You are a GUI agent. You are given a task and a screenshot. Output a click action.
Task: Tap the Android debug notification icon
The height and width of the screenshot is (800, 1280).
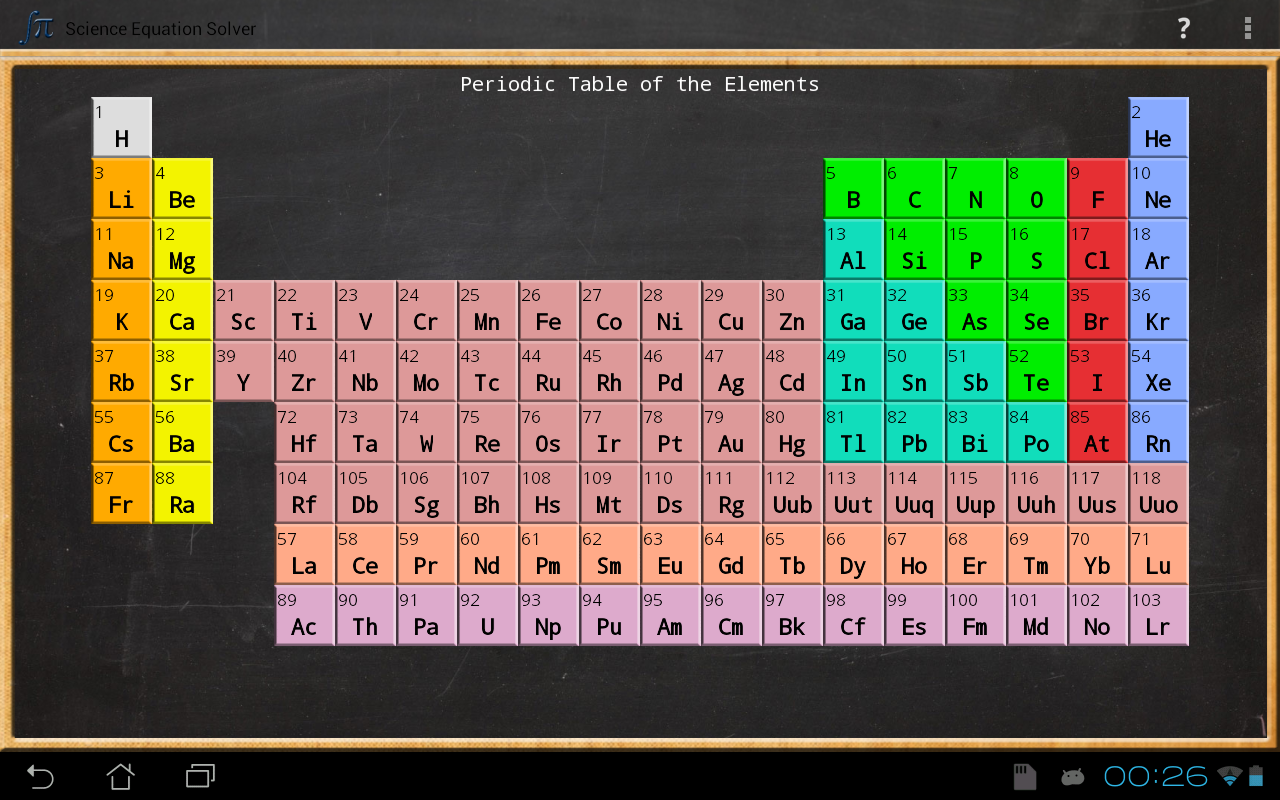(1072, 776)
